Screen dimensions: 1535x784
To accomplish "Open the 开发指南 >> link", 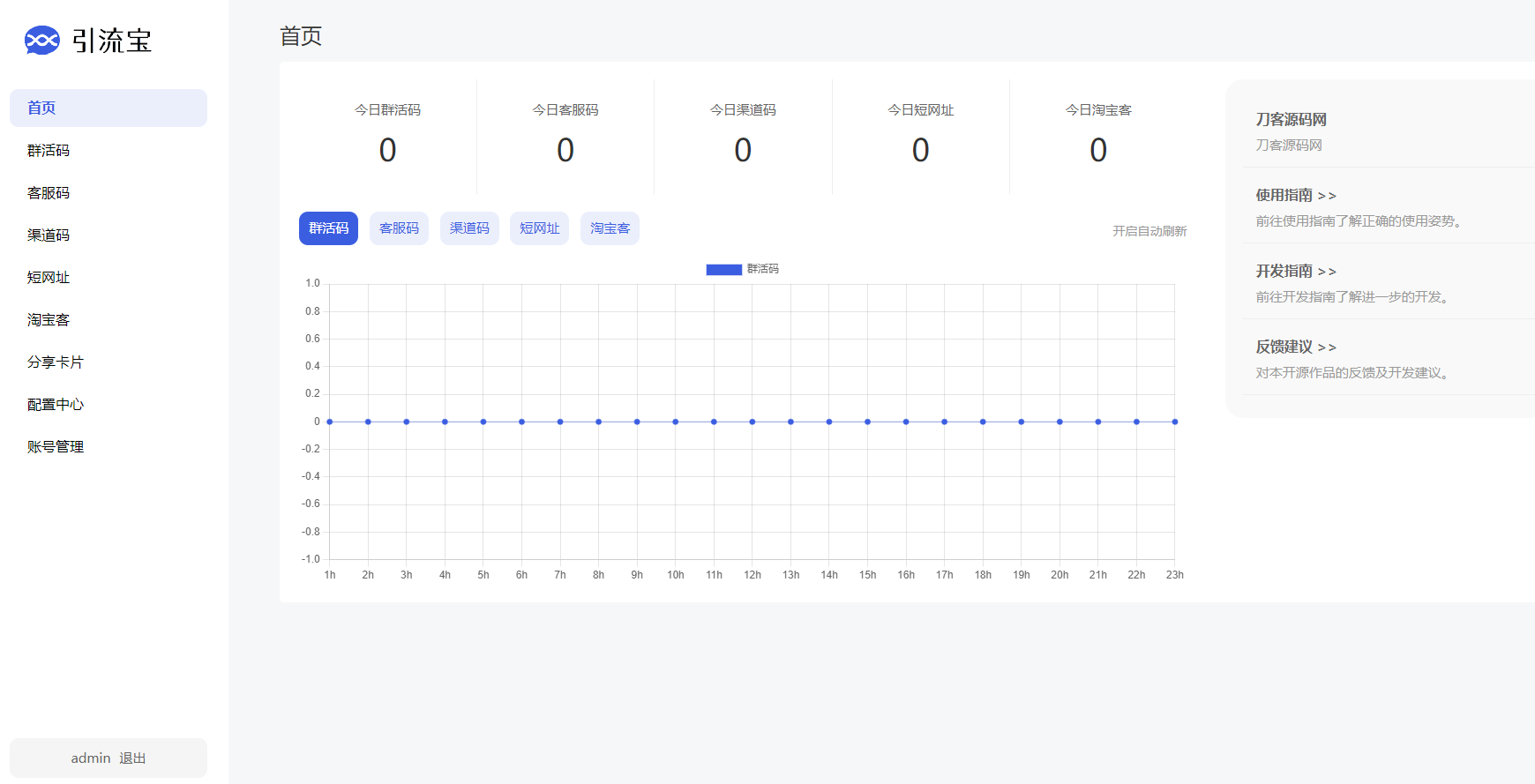I will (1295, 272).
